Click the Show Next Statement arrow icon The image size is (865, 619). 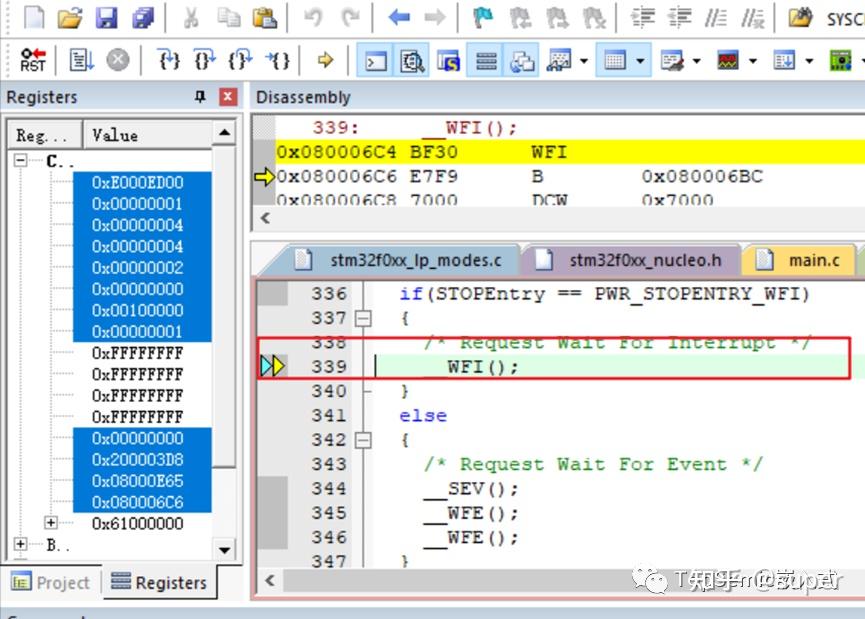[x=325, y=60]
